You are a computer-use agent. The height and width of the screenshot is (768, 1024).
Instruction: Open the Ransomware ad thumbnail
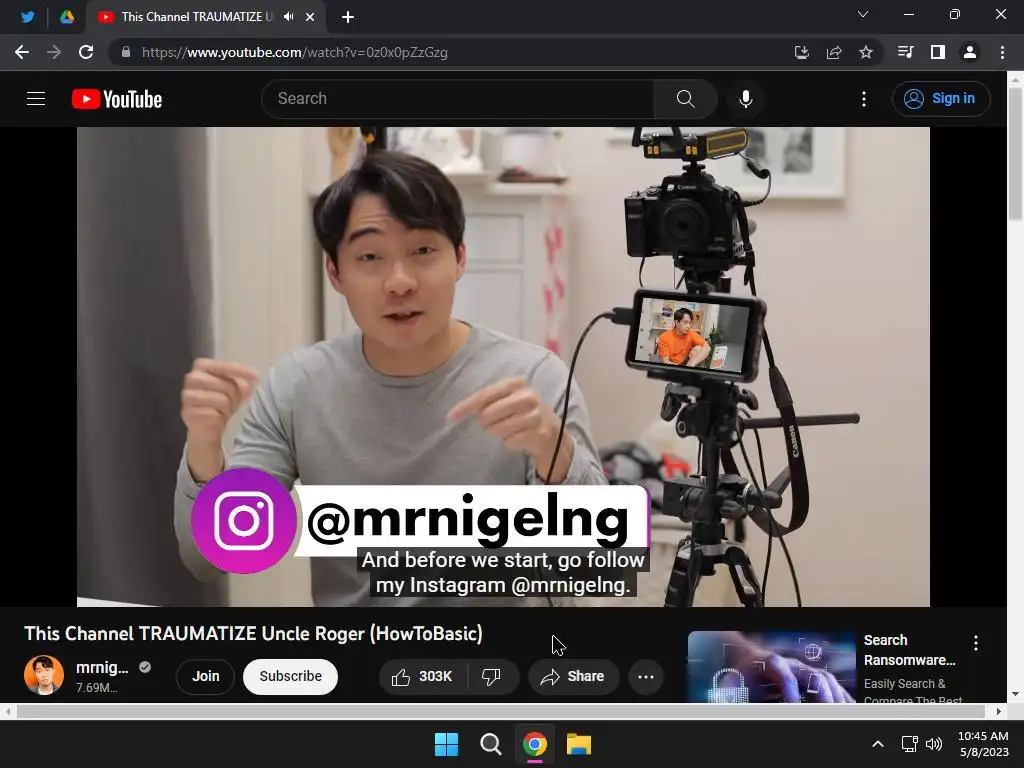771,667
